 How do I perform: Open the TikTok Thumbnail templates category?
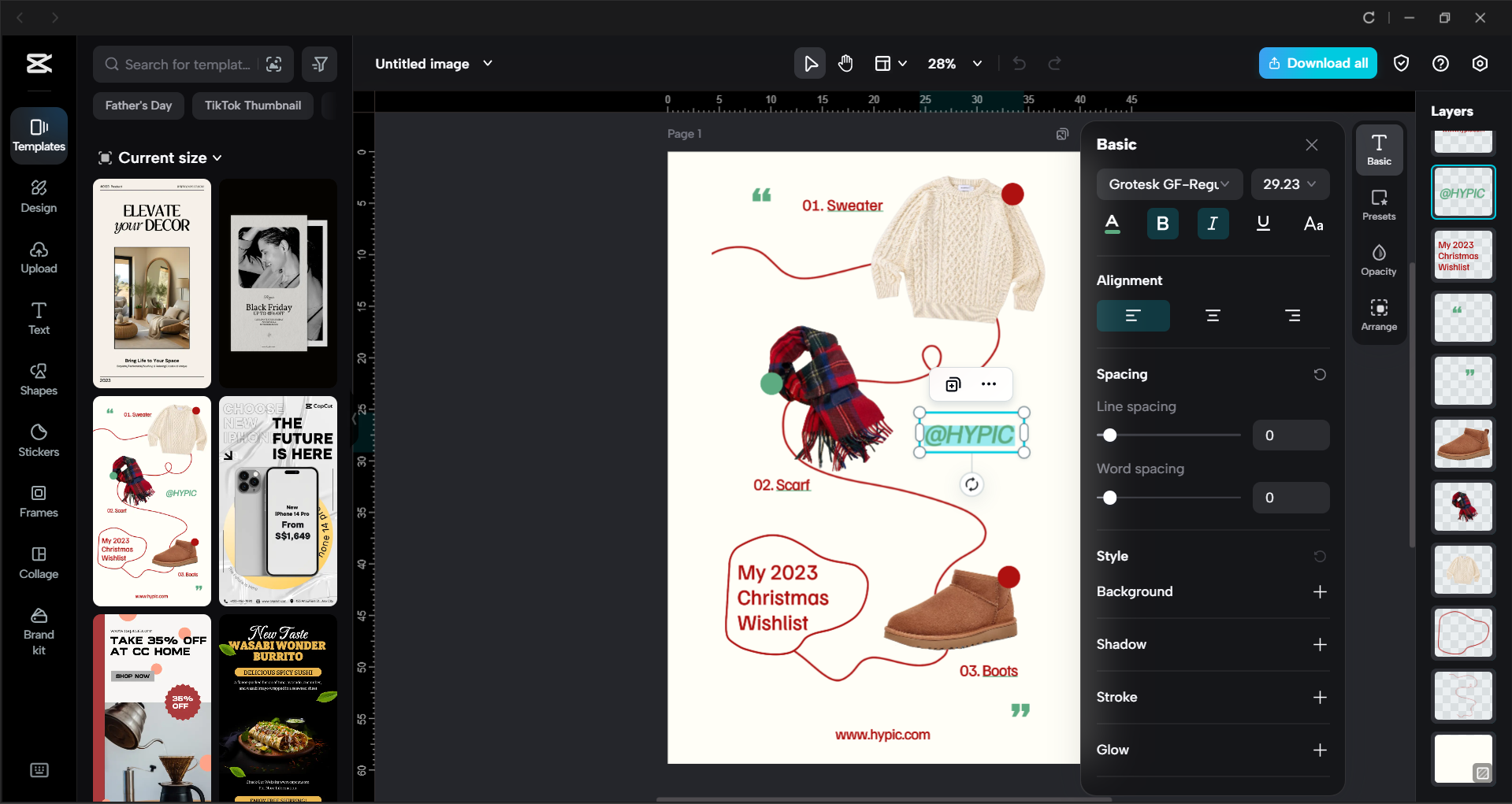coord(252,105)
